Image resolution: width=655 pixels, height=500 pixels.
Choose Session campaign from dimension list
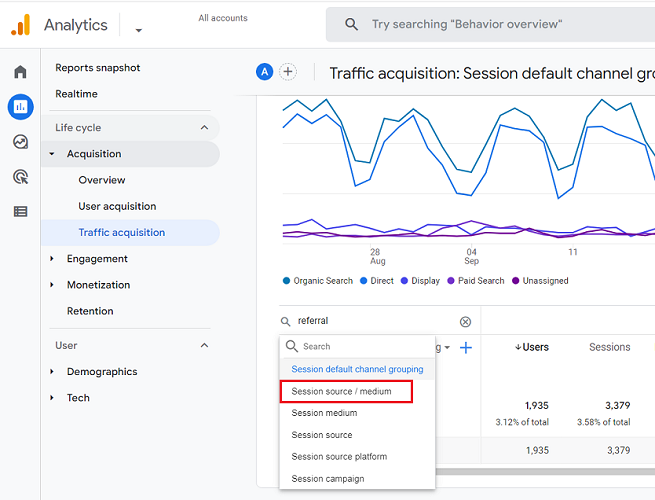tap(328, 479)
